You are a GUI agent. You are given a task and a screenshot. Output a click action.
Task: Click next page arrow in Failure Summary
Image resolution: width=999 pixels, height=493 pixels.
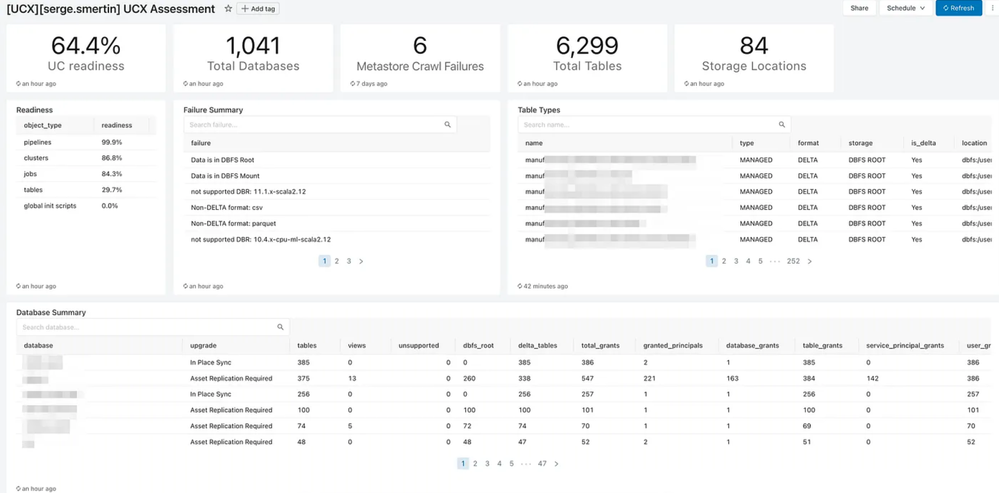click(x=361, y=261)
